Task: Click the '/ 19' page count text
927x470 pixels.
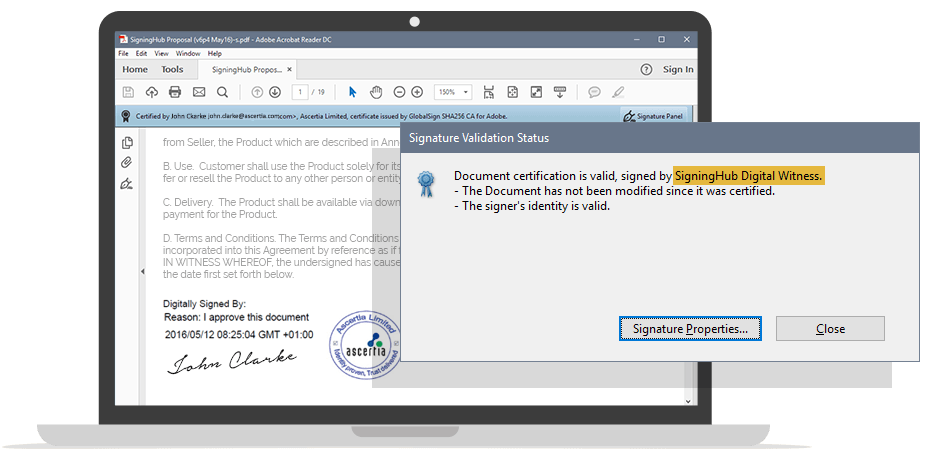Action: (x=318, y=92)
